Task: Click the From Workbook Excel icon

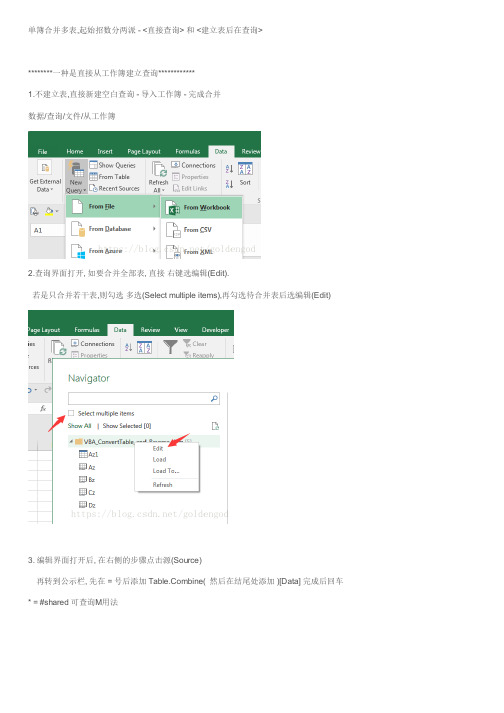Action: coord(173,208)
